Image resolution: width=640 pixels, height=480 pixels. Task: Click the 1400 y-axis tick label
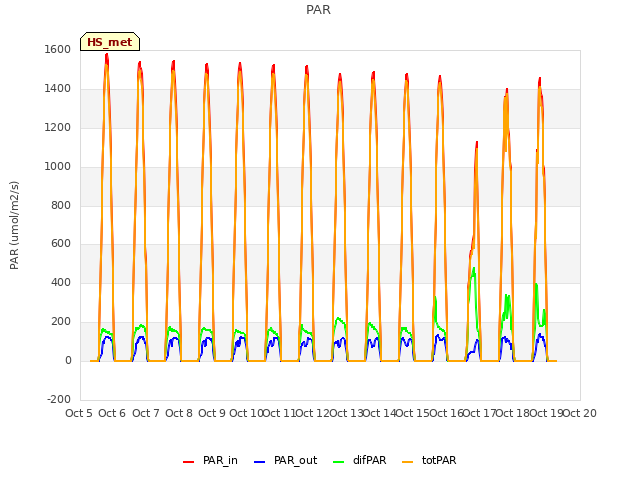58,88
